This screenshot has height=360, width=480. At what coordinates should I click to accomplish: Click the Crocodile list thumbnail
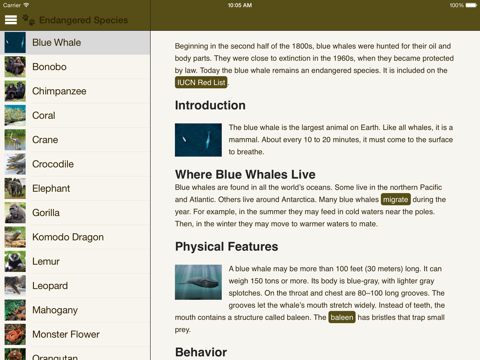[x=15, y=164]
